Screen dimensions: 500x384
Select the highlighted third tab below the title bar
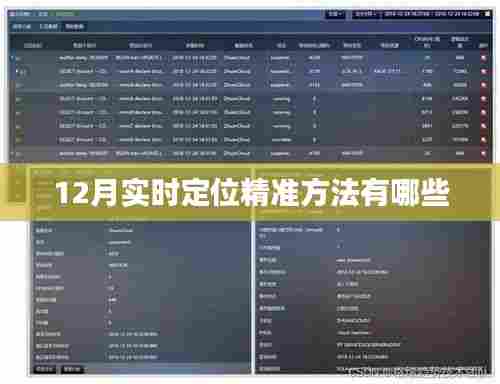coord(74,26)
